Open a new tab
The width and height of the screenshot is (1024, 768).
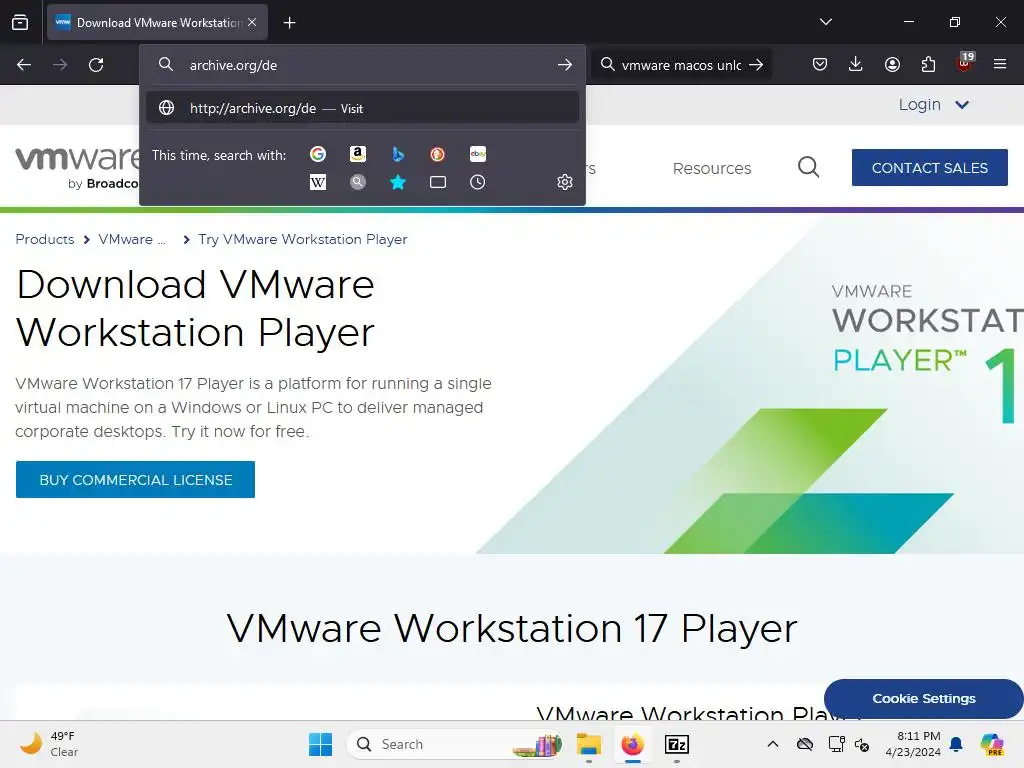point(289,23)
